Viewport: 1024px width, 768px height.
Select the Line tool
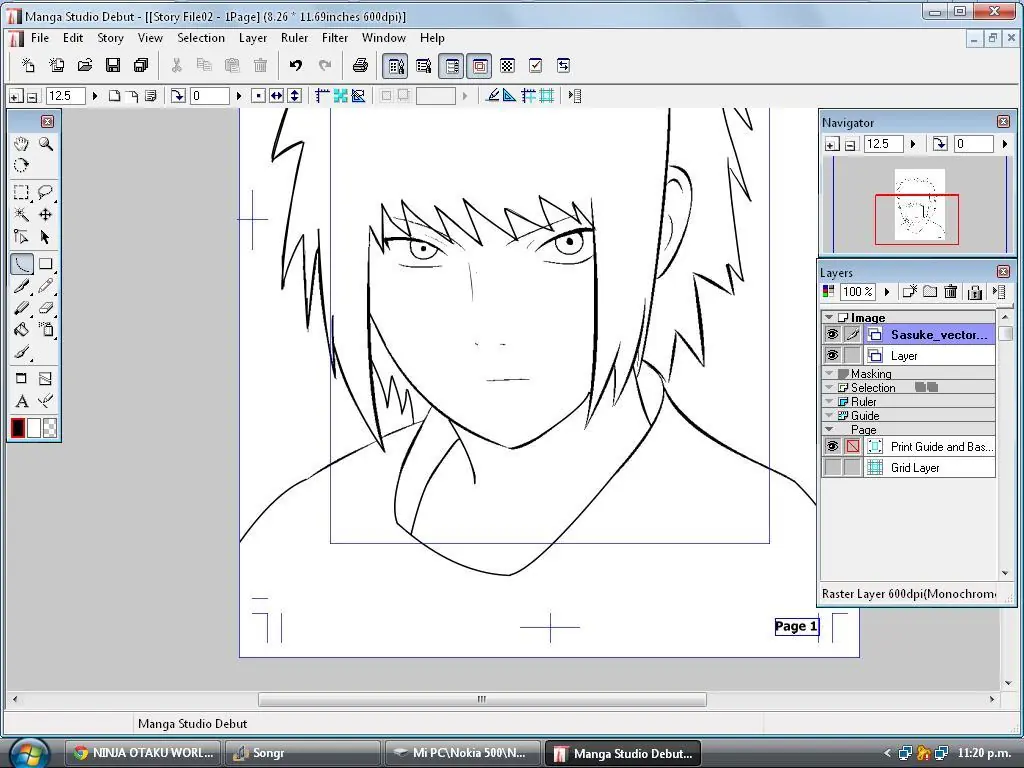pyautogui.click(x=22, y=264)
